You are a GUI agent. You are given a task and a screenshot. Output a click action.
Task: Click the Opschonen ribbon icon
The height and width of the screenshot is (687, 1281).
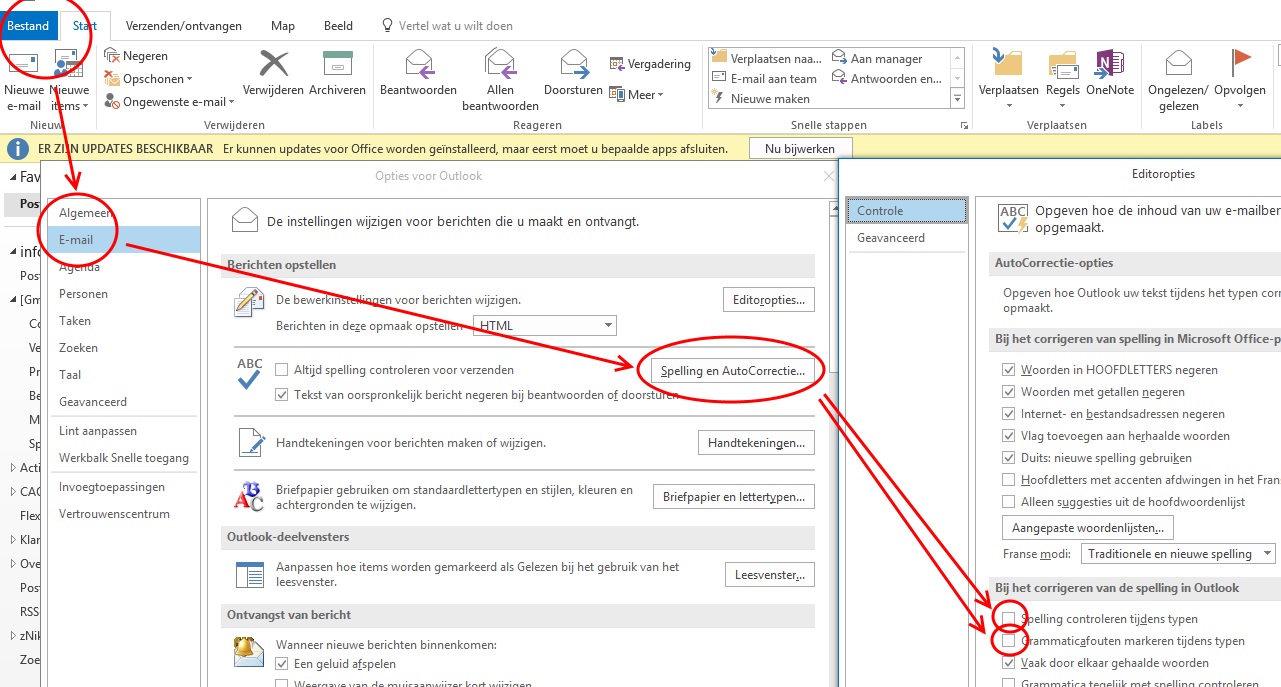click(x=111, y=79)
